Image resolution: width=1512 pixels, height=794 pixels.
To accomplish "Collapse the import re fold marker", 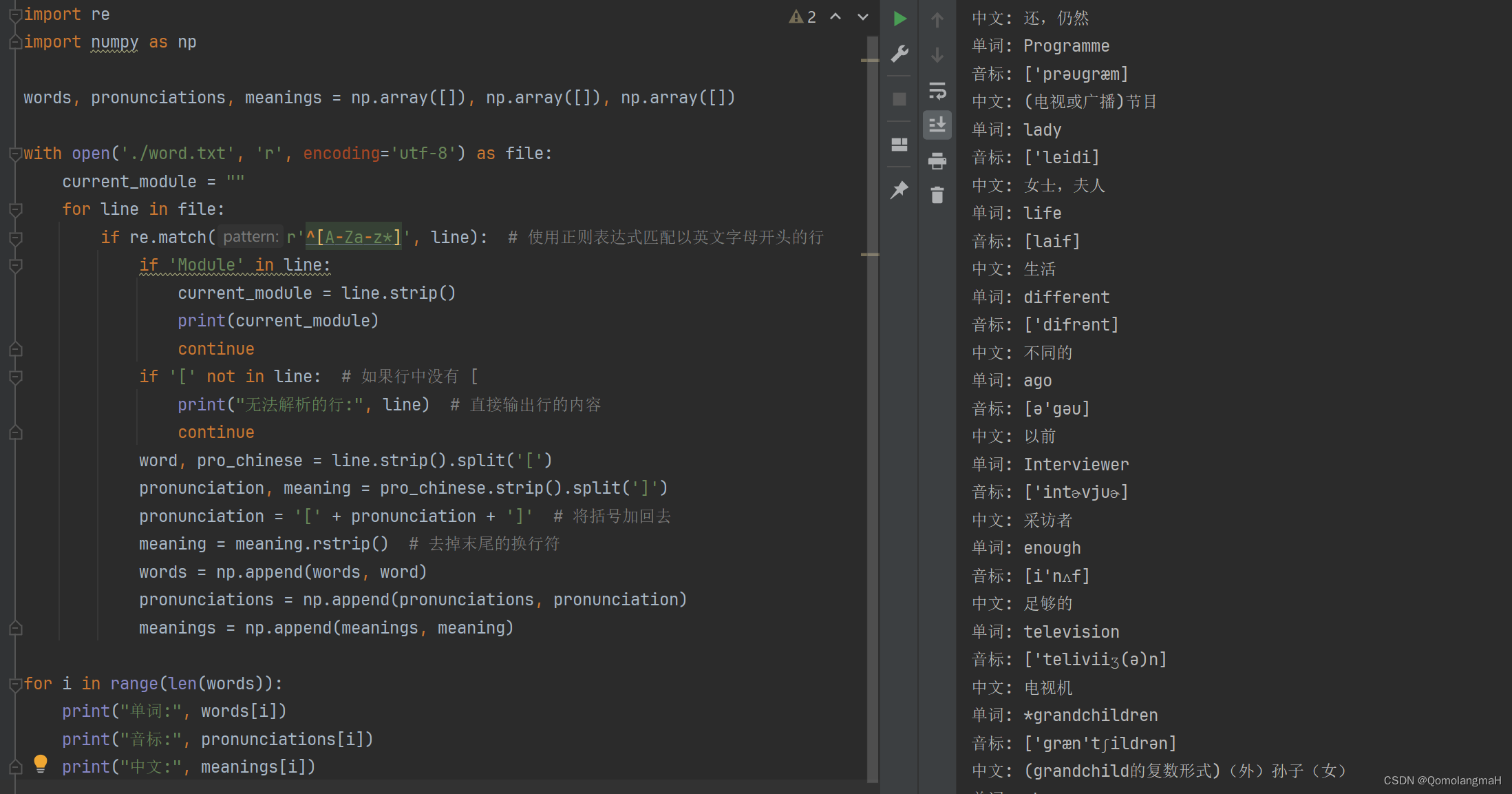I will click(15, 16).
